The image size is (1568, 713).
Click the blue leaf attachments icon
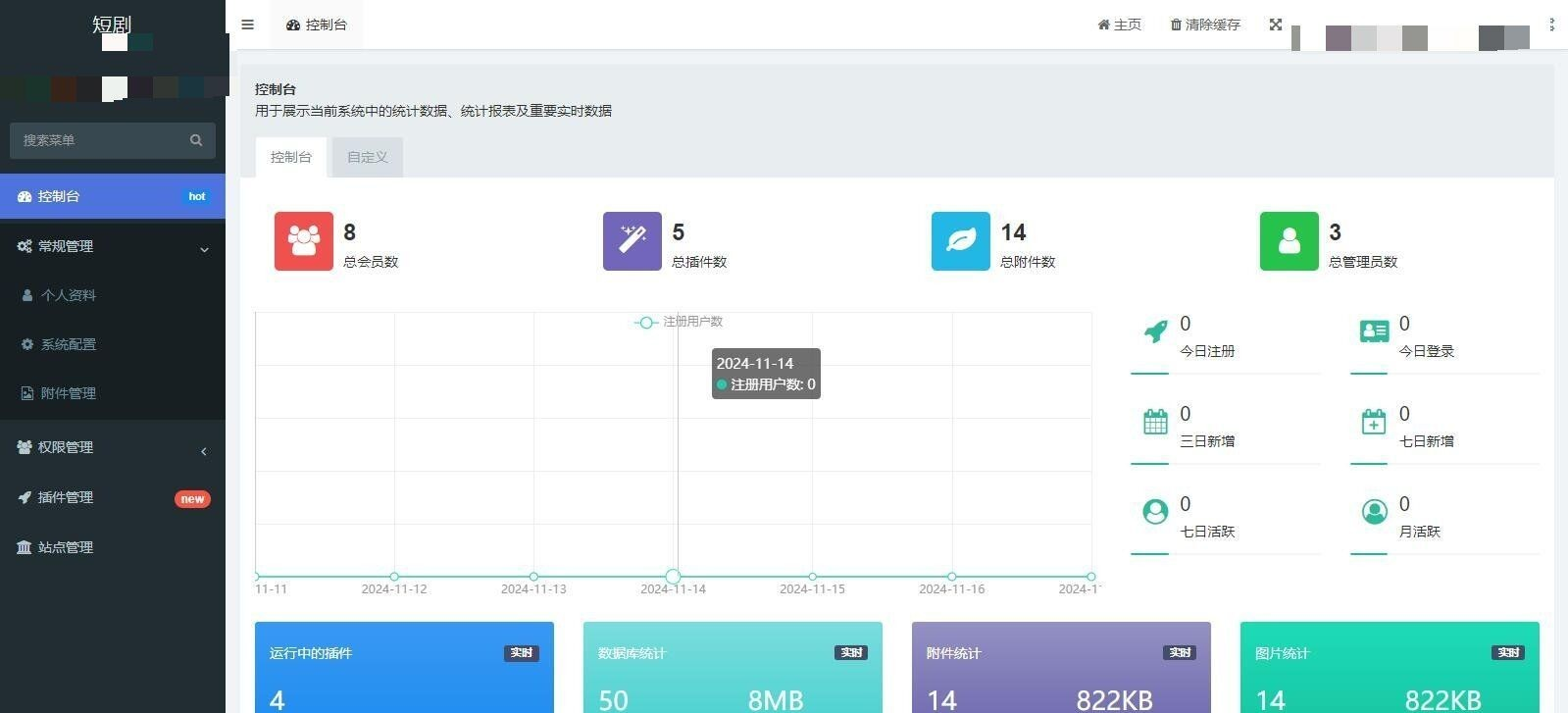click(960, 241)
